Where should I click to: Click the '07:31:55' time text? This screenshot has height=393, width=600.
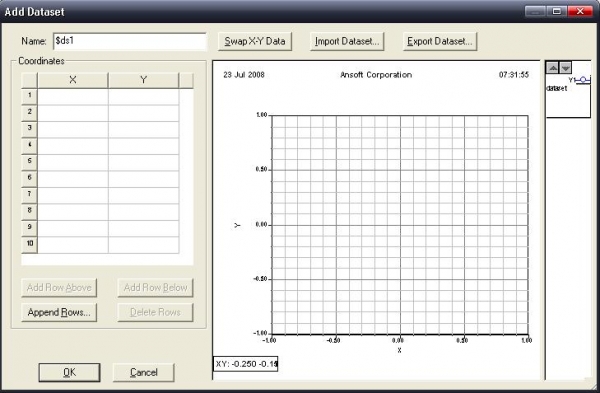(x=514, y=75)
